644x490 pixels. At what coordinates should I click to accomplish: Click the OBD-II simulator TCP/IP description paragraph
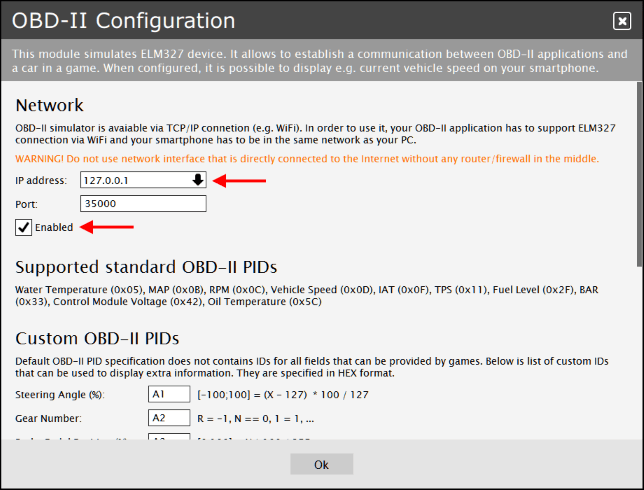tap(315, 134)
